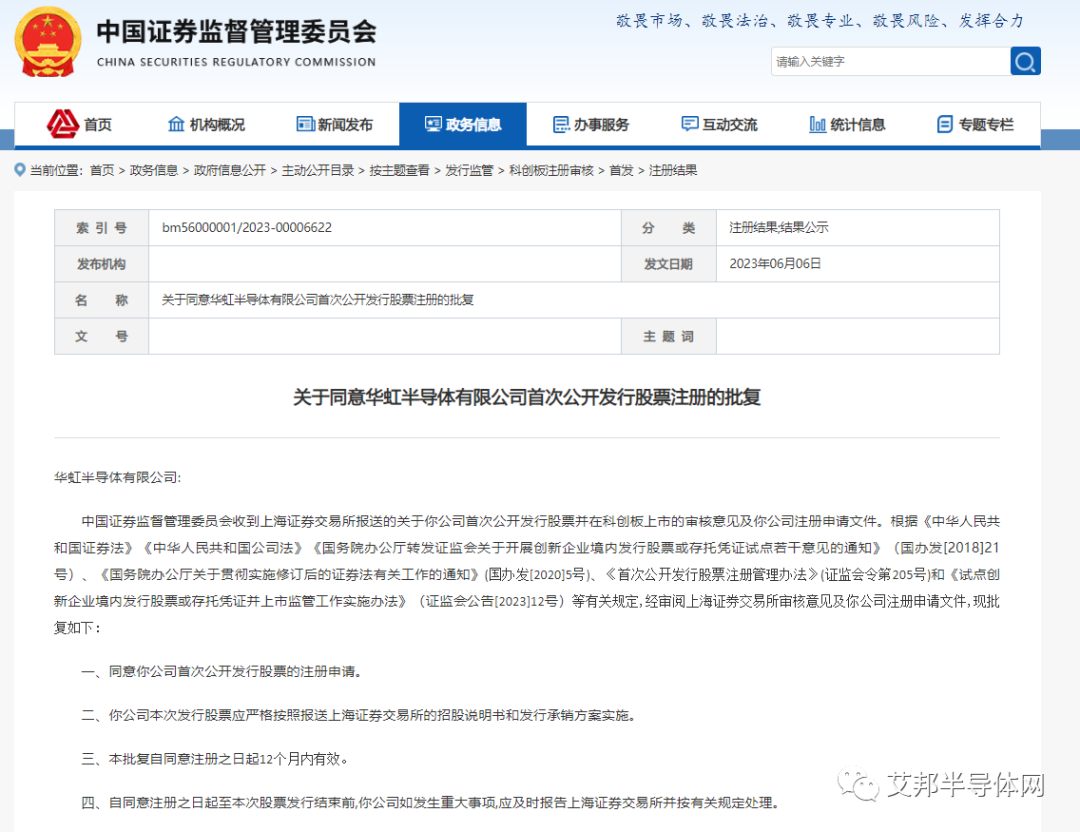Click the paragraph starting 四、自同意注册之日
The width and height of the screenshot is (1080, 832).
coord(430,802)
